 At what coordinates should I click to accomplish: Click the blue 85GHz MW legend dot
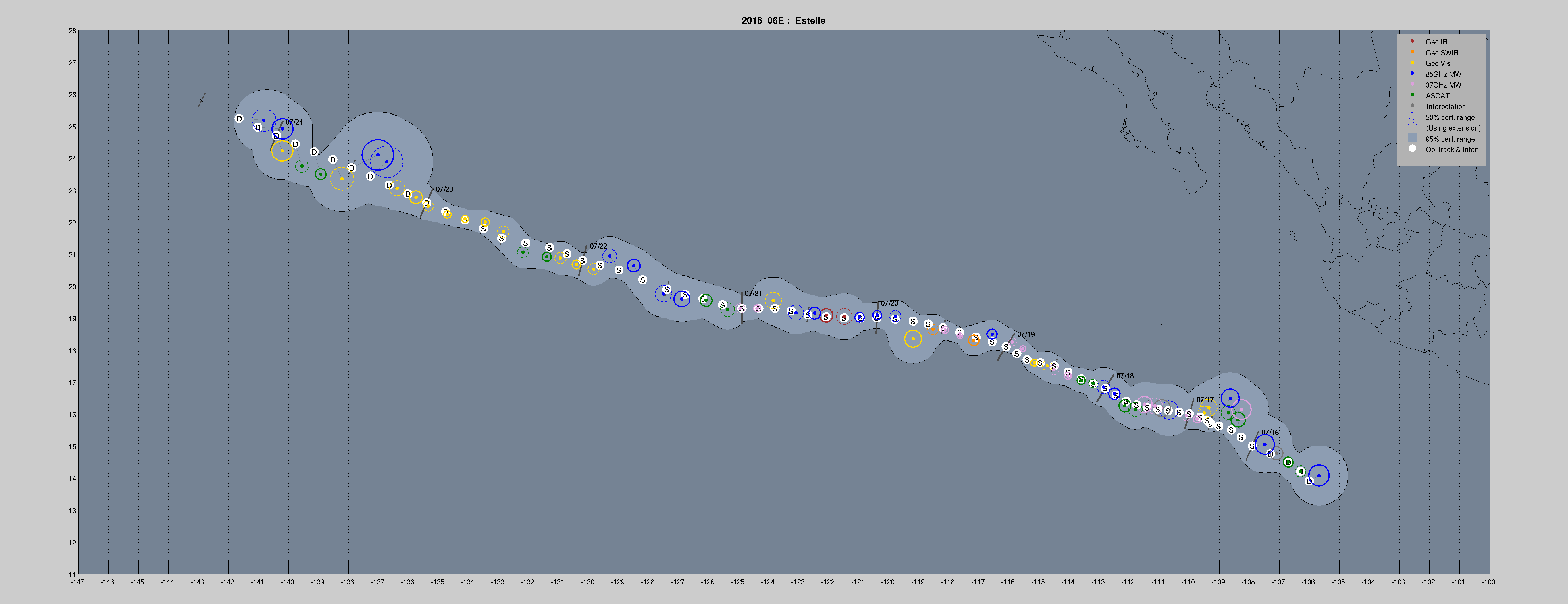(x=1412, y=73)
